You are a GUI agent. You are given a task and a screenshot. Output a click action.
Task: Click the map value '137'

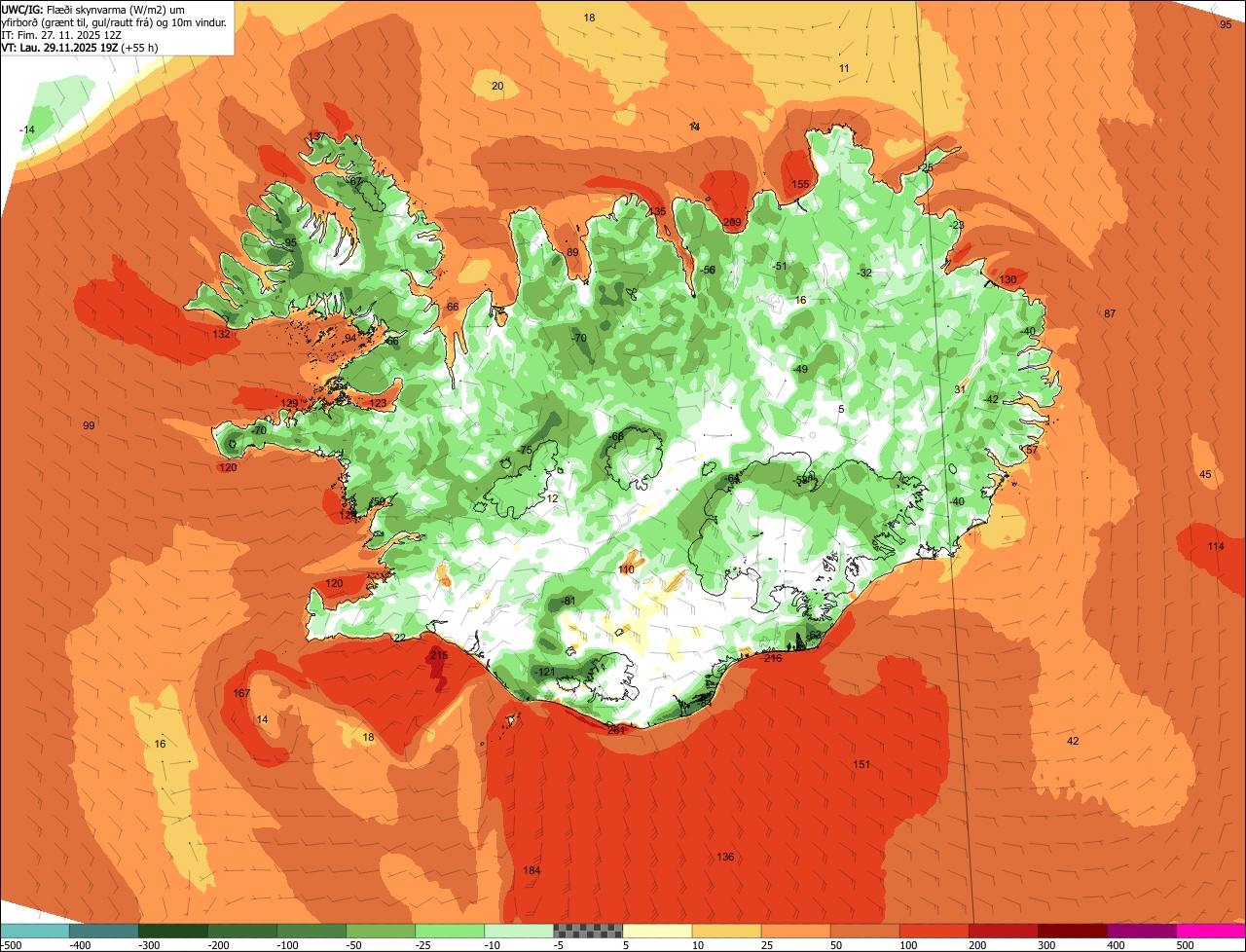(x=316, y=136)
